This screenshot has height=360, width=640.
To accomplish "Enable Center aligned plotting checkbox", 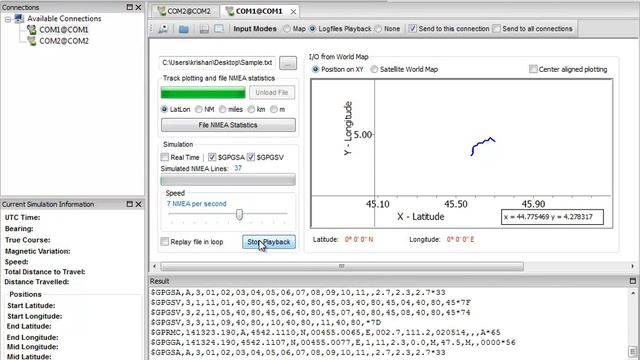I will [533, 69].
